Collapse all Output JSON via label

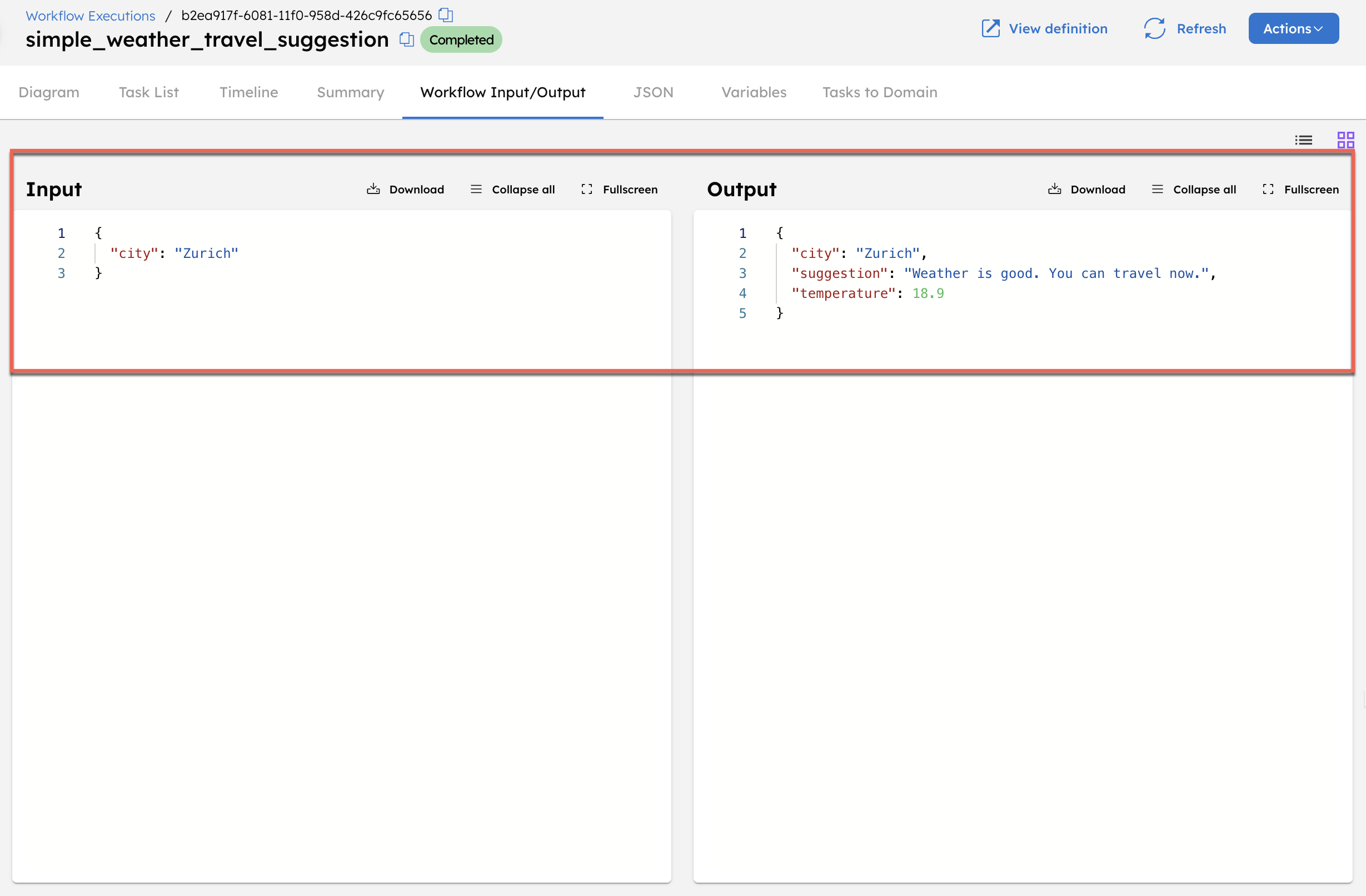click(x=1204, y=190)
